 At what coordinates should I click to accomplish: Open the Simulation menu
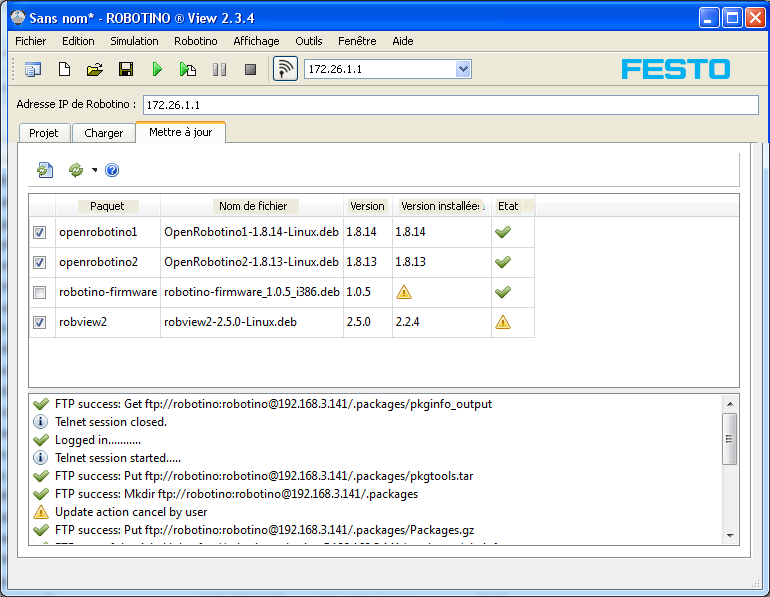pos(134,41)
